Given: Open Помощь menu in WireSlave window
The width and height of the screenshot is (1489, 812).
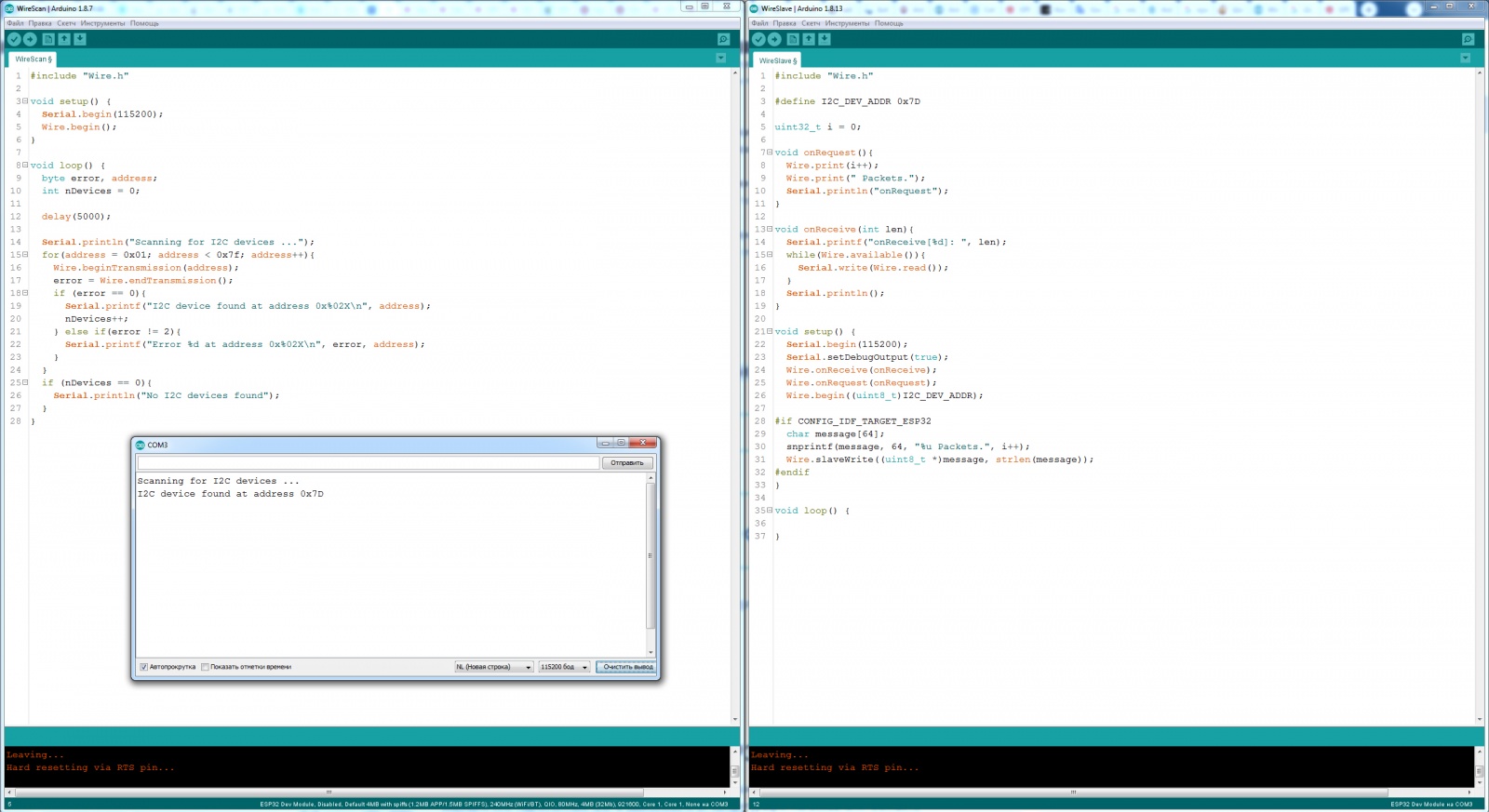Looking at the screenshot, I should tap(889, 23).
